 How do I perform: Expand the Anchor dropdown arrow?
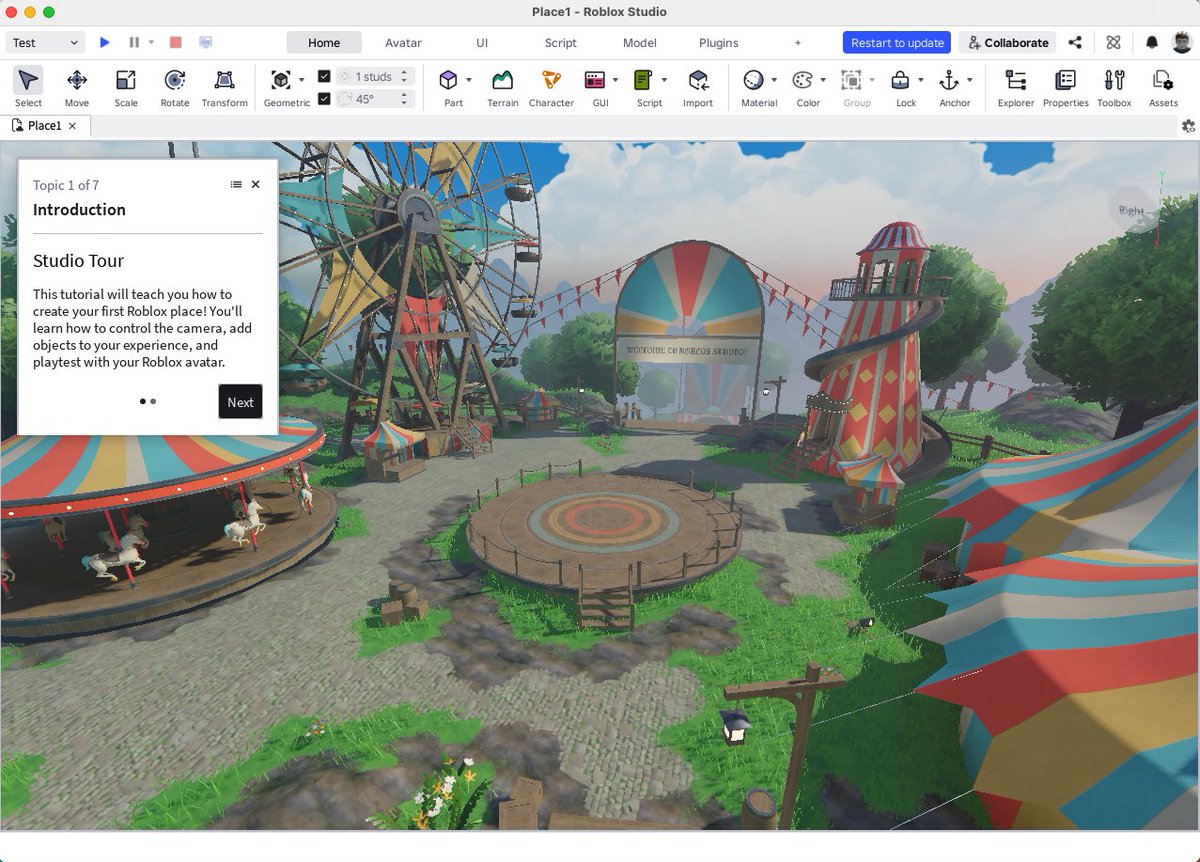click(x=969, y=80)
